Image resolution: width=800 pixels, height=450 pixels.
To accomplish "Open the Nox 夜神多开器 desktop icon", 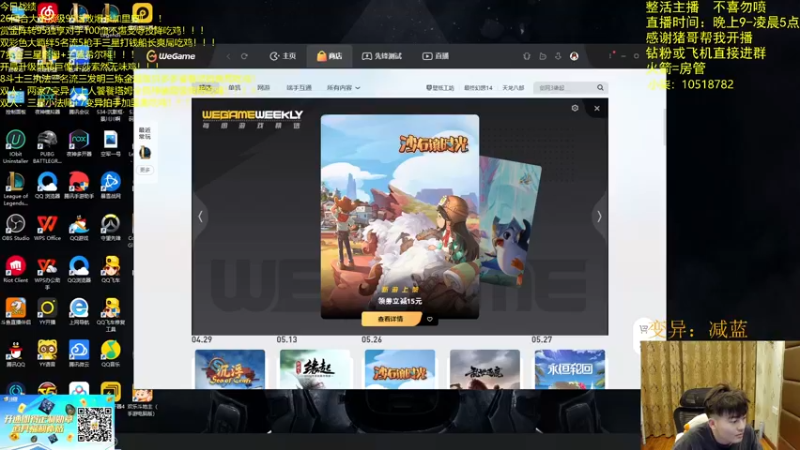I will pos(79,143).
